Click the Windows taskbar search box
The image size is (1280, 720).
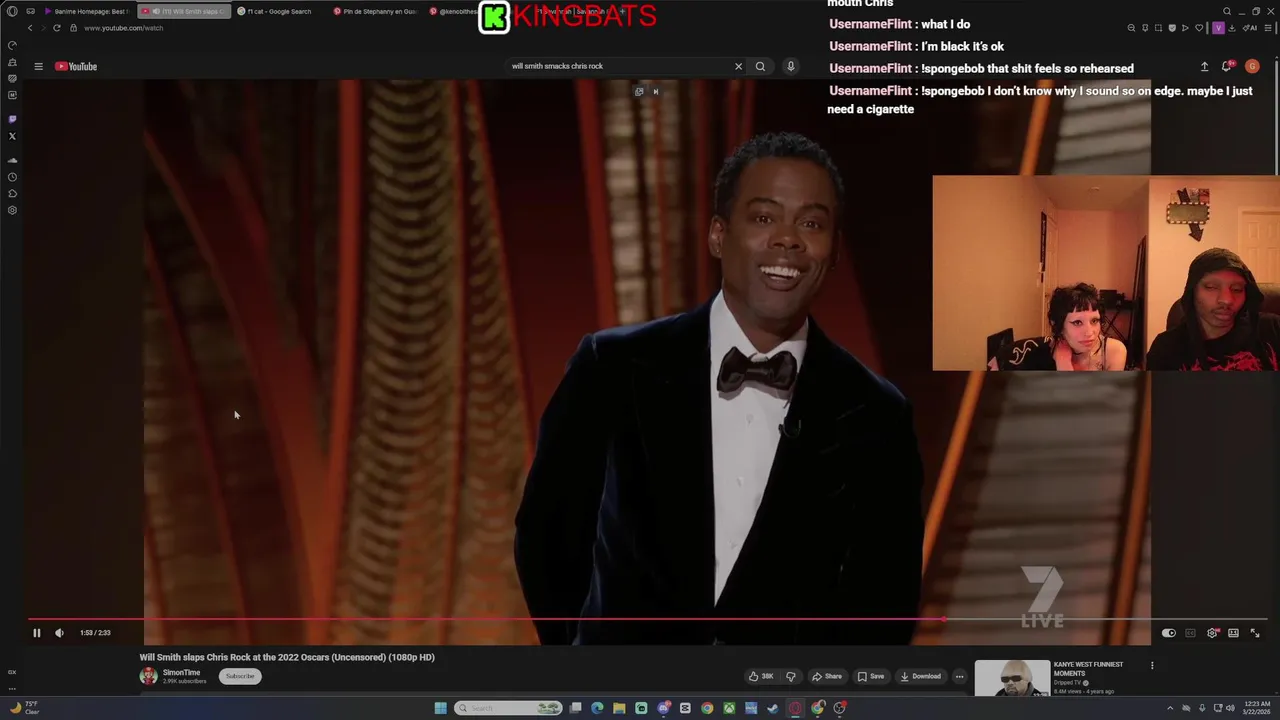[508, 708]
